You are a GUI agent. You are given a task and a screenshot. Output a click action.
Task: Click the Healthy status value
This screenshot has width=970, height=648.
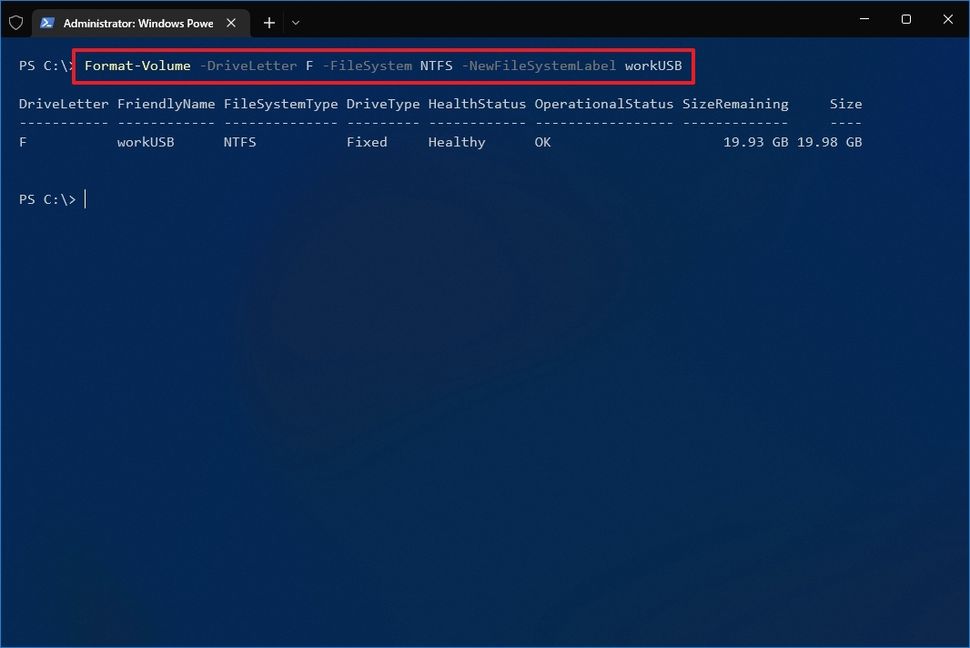pos(457,142)
